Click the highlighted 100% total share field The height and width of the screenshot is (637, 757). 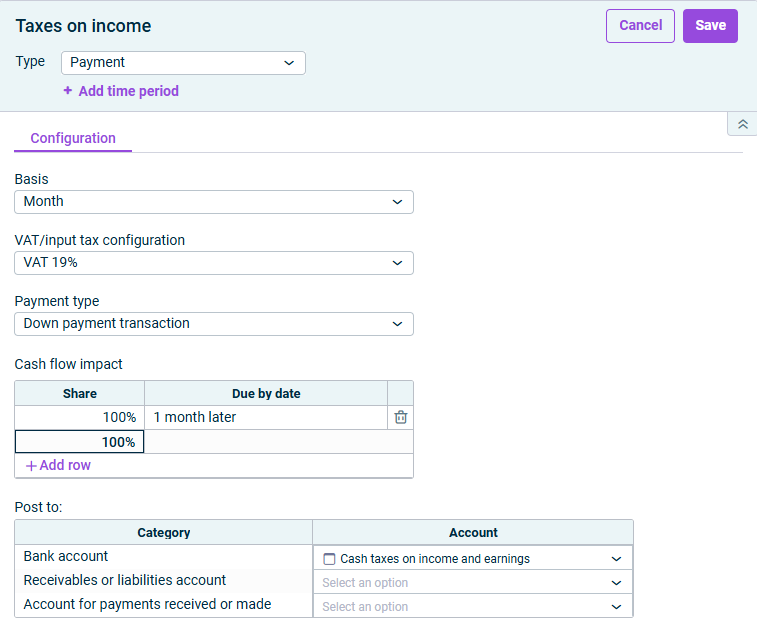click(80, 442)
